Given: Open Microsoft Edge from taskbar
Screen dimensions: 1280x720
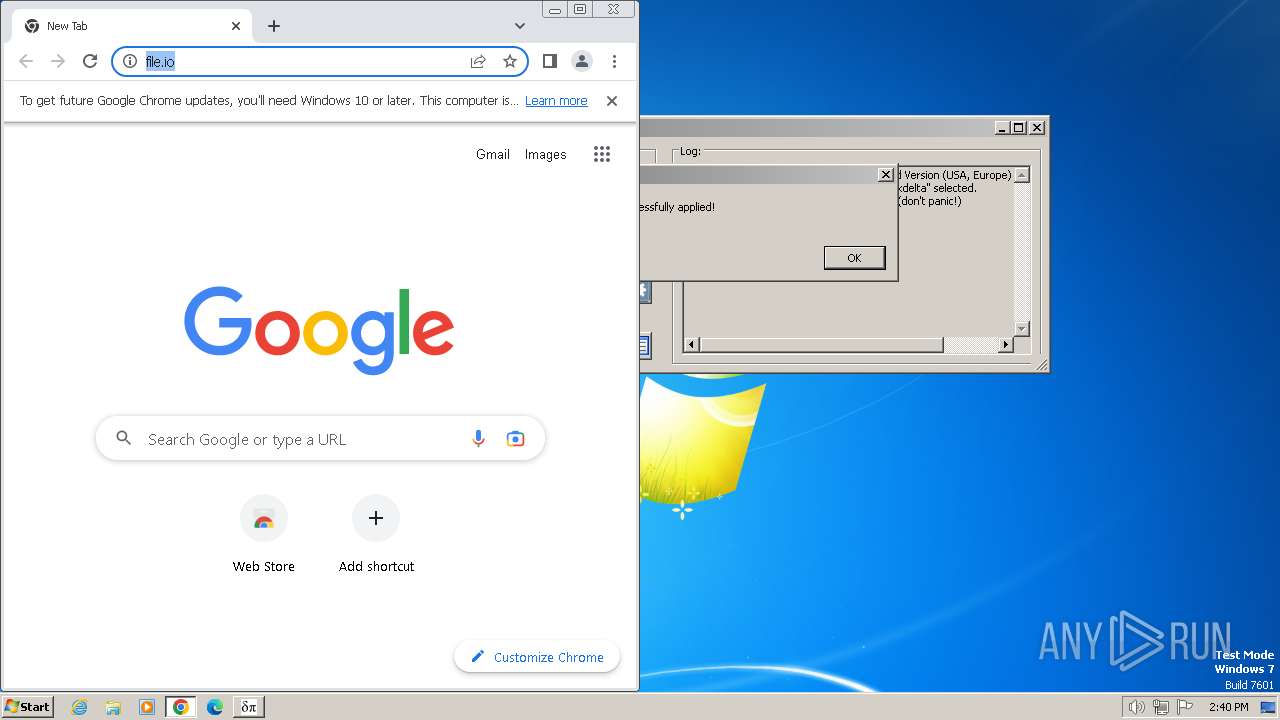Looking at the screenshot, I should (215, 707).
